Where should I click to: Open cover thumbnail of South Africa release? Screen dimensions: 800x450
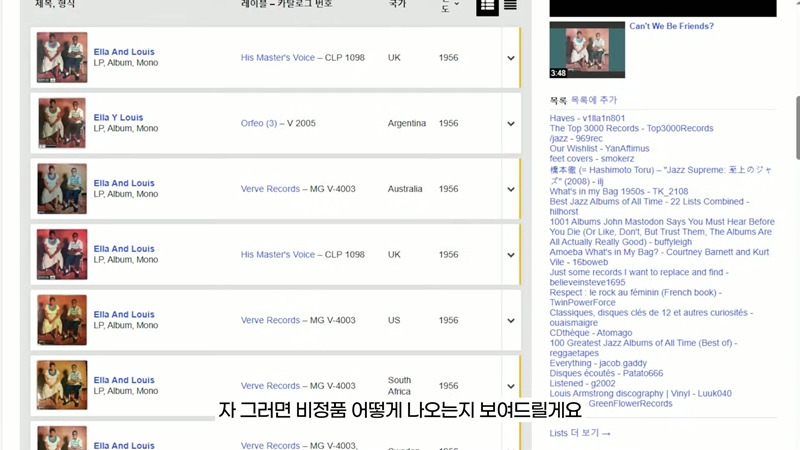pos(62,385)
